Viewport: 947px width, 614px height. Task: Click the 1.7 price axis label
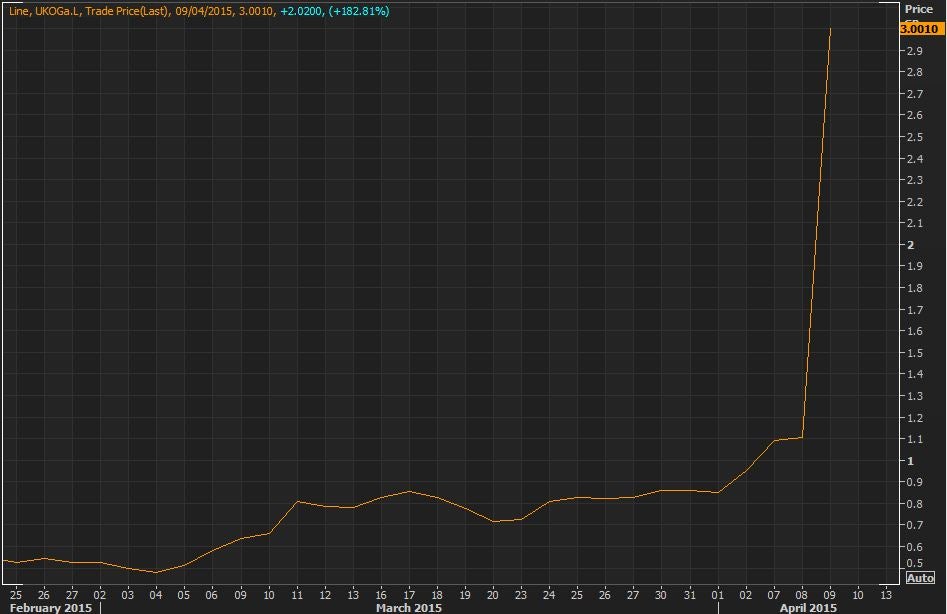click(x=914, y=310)
